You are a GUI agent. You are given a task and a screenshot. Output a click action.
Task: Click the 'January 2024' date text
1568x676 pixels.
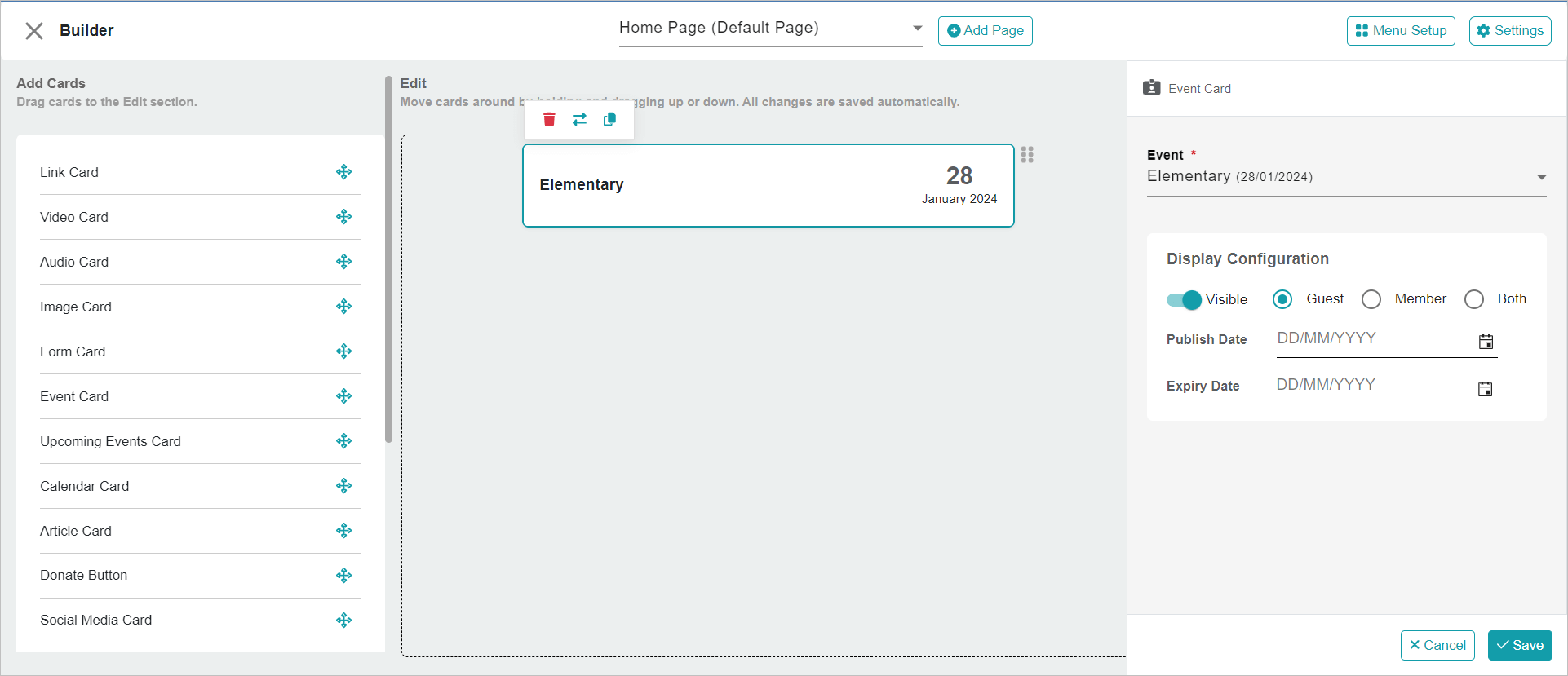click(x=959, y=199)
